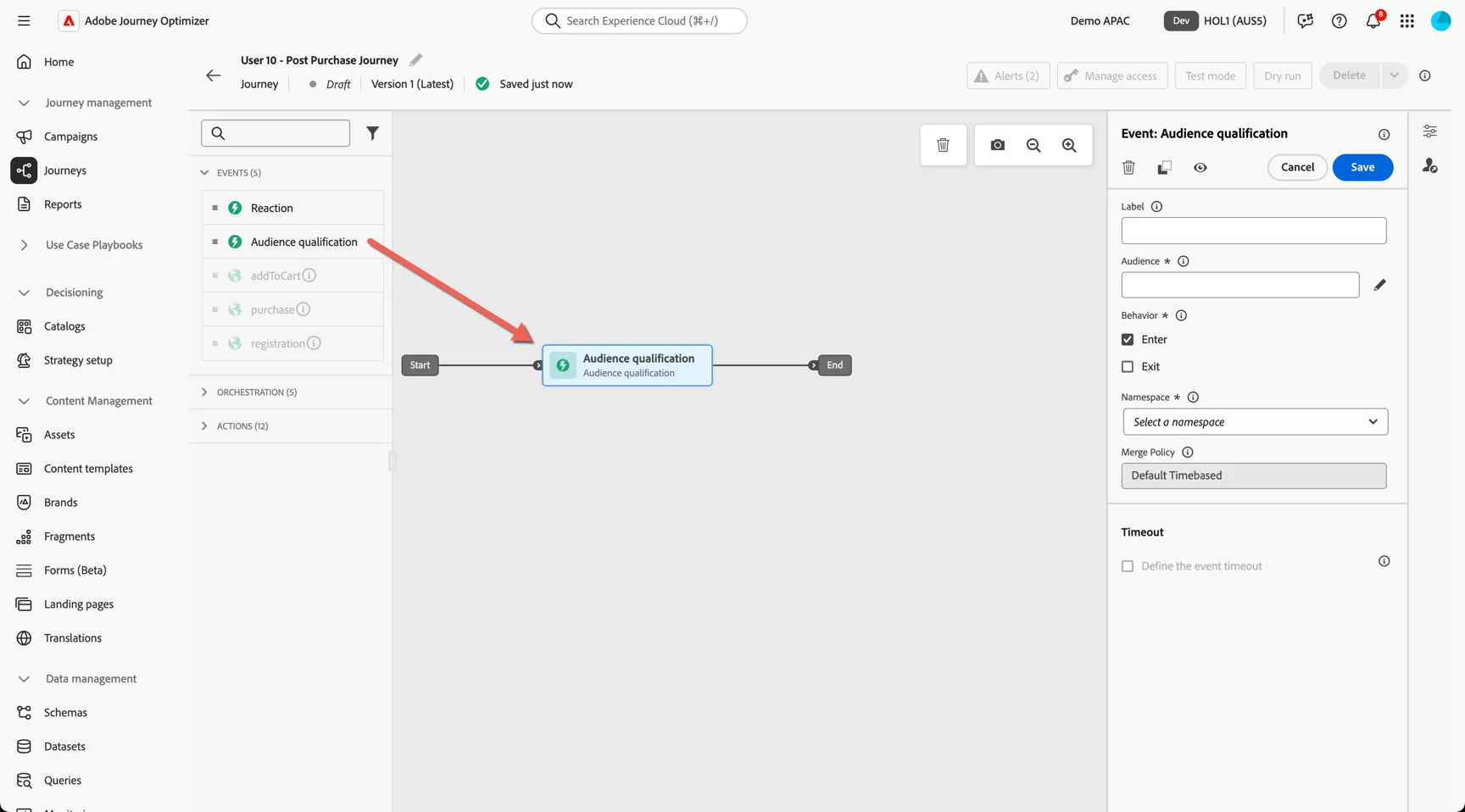Take a canvas snapshot with camera icon
1465x812 pixels.
click(997, 145)
